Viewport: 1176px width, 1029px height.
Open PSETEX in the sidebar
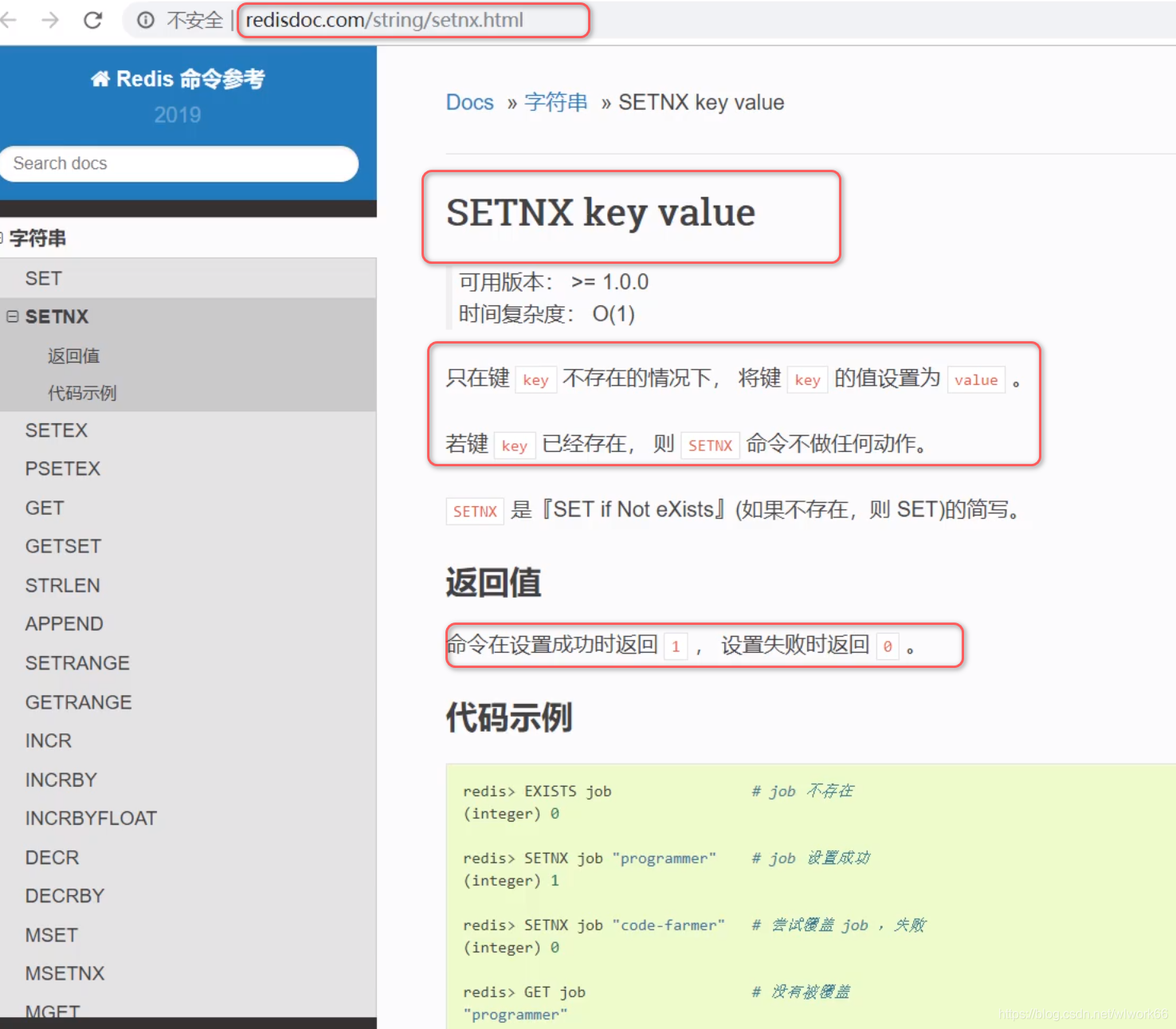63,469
